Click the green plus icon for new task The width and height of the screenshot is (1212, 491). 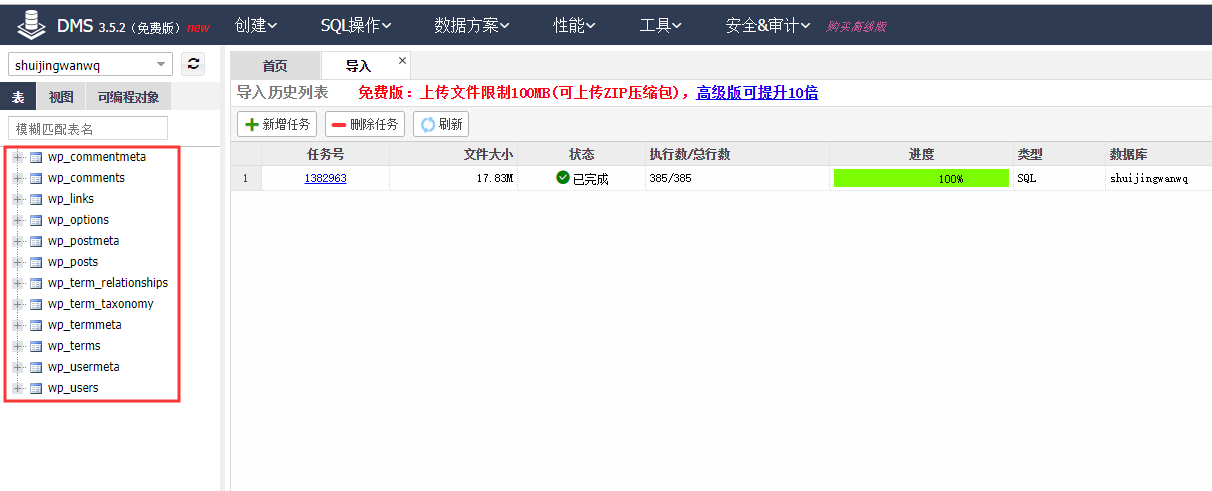(251, 125)
